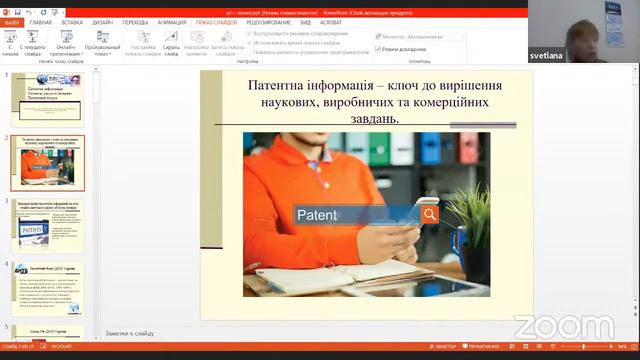Viewport: 640px width, 360px height.
Task: Toggle Play narrations (Воспроизвести речевое сопровождение) checkbox
Action: tap(249, 33)
